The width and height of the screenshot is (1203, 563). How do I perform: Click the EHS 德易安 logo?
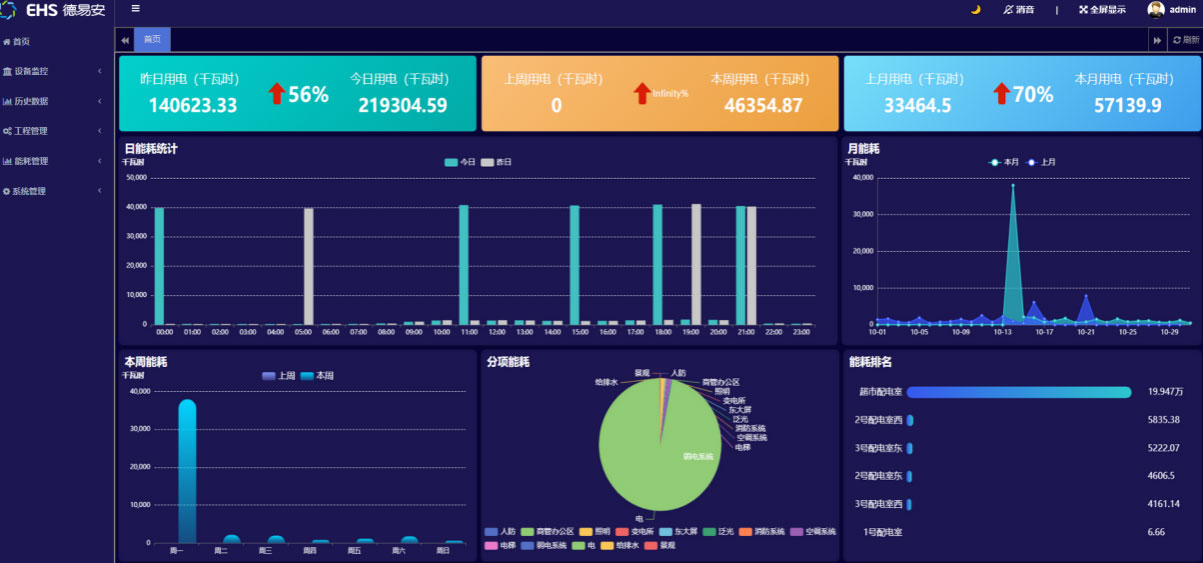click(x=54, y=10)
